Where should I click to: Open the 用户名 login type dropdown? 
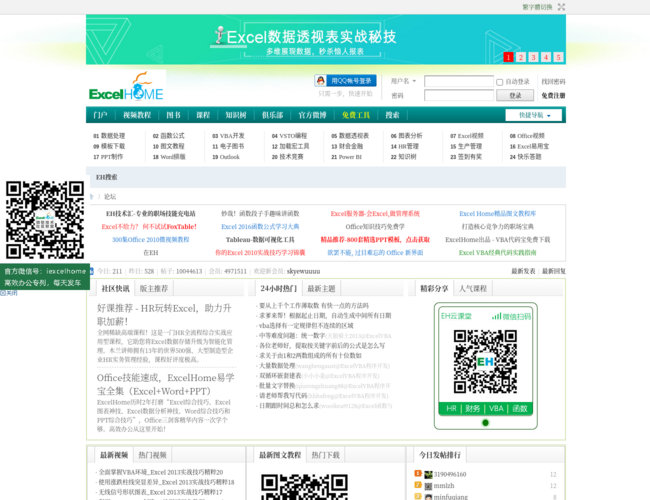[x=403, y=81]
